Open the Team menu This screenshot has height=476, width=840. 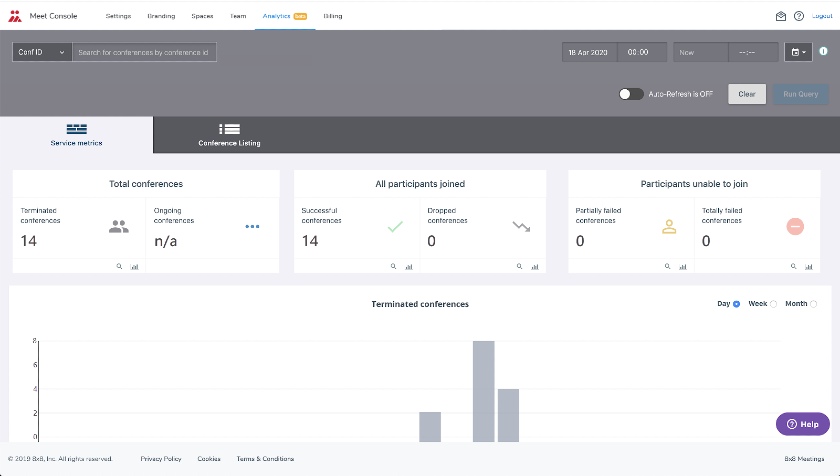pyautogui.click(x=238, y=16)
